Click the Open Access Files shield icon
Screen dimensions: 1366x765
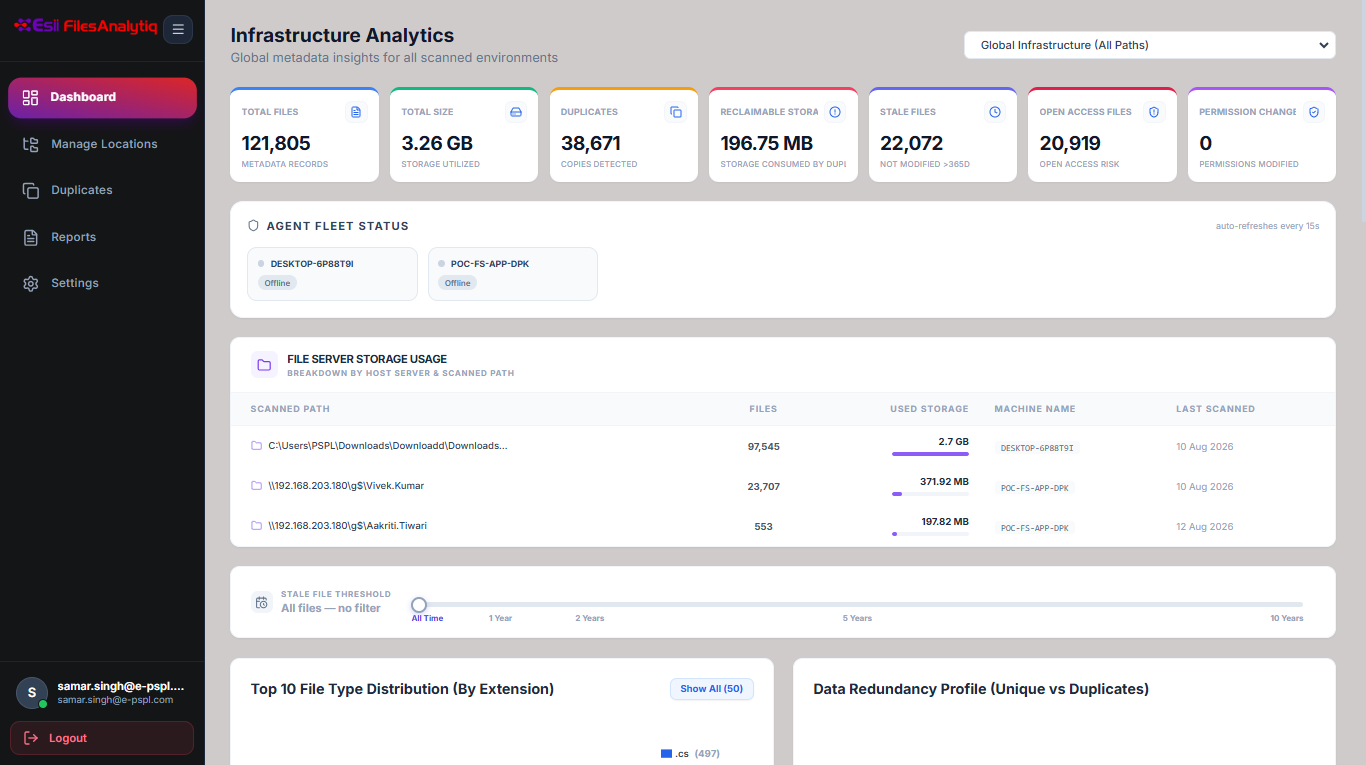point(1154,112)
